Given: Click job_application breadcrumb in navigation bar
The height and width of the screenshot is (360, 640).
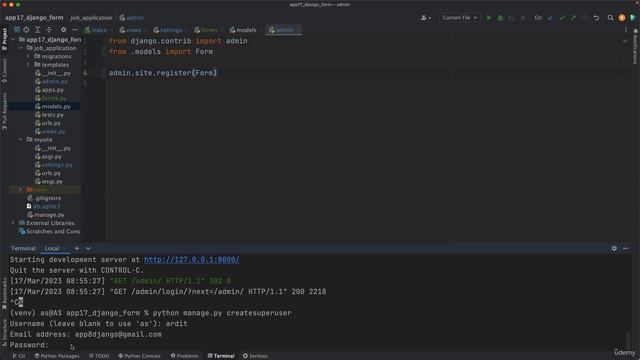Looking at the screenshot, I should 91,18.
